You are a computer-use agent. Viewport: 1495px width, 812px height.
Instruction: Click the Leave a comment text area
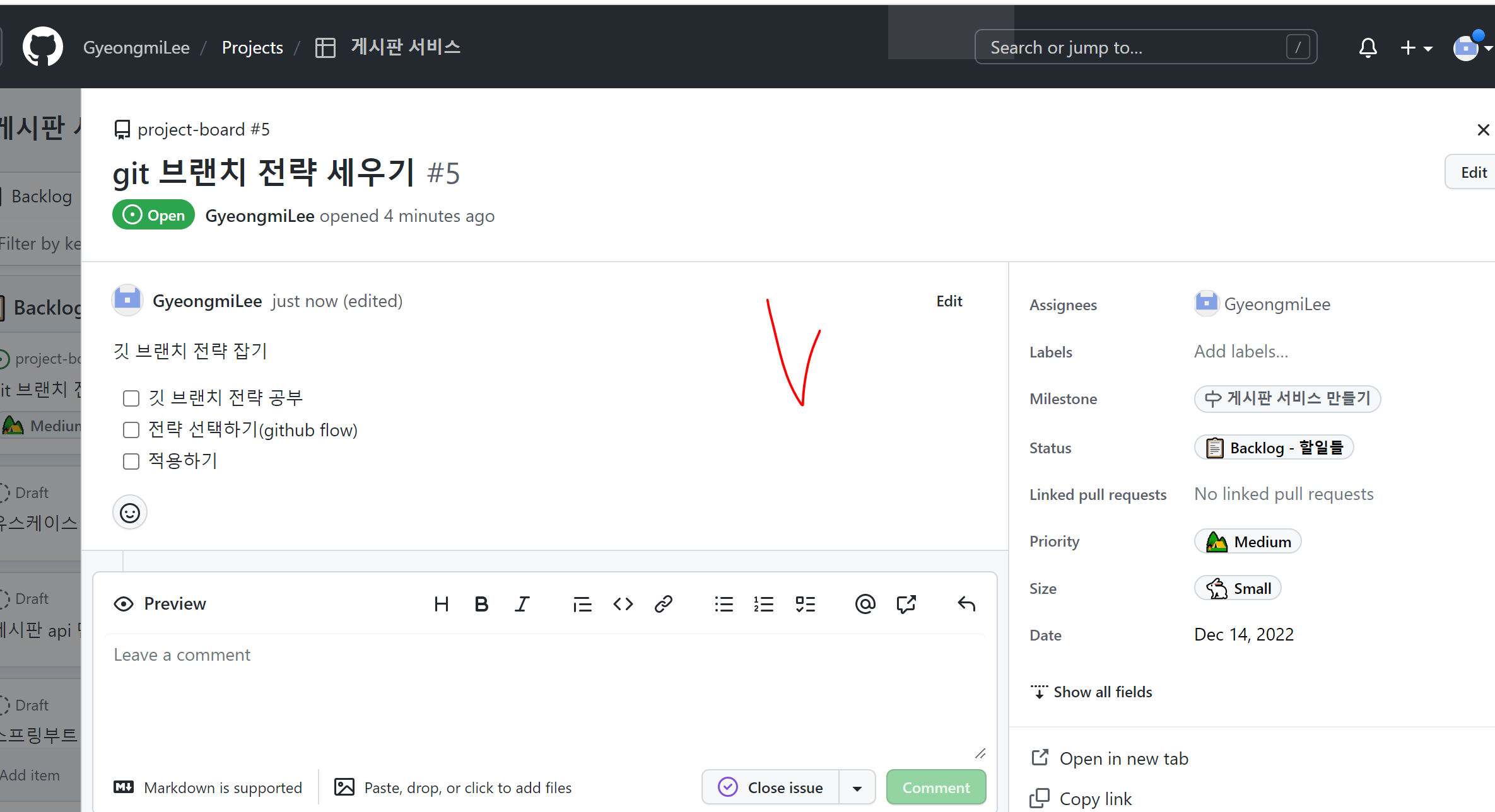point(542,693)
